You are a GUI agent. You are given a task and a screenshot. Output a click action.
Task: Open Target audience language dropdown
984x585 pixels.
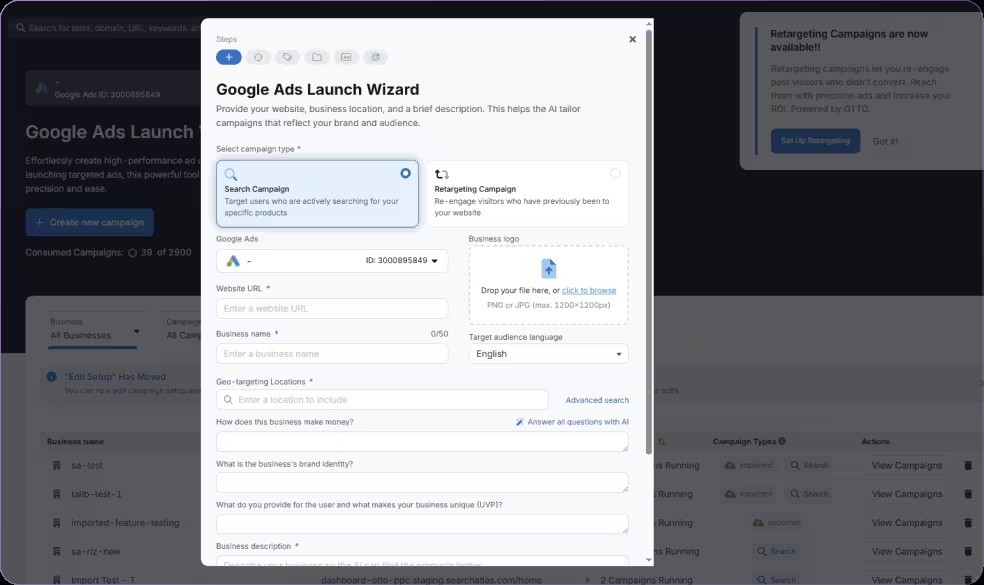pyautogui.click(x=548, y=353)
